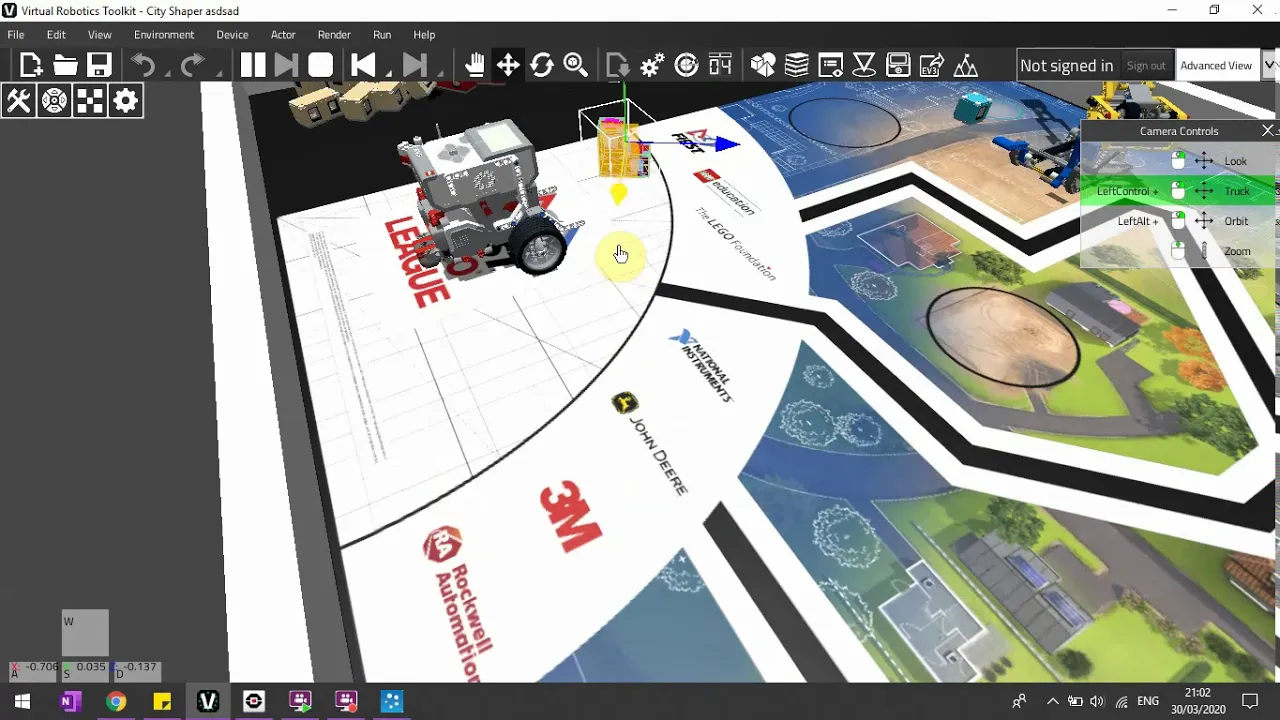
Task: Jump to the previous restore point
Action: tap(362, 66)
